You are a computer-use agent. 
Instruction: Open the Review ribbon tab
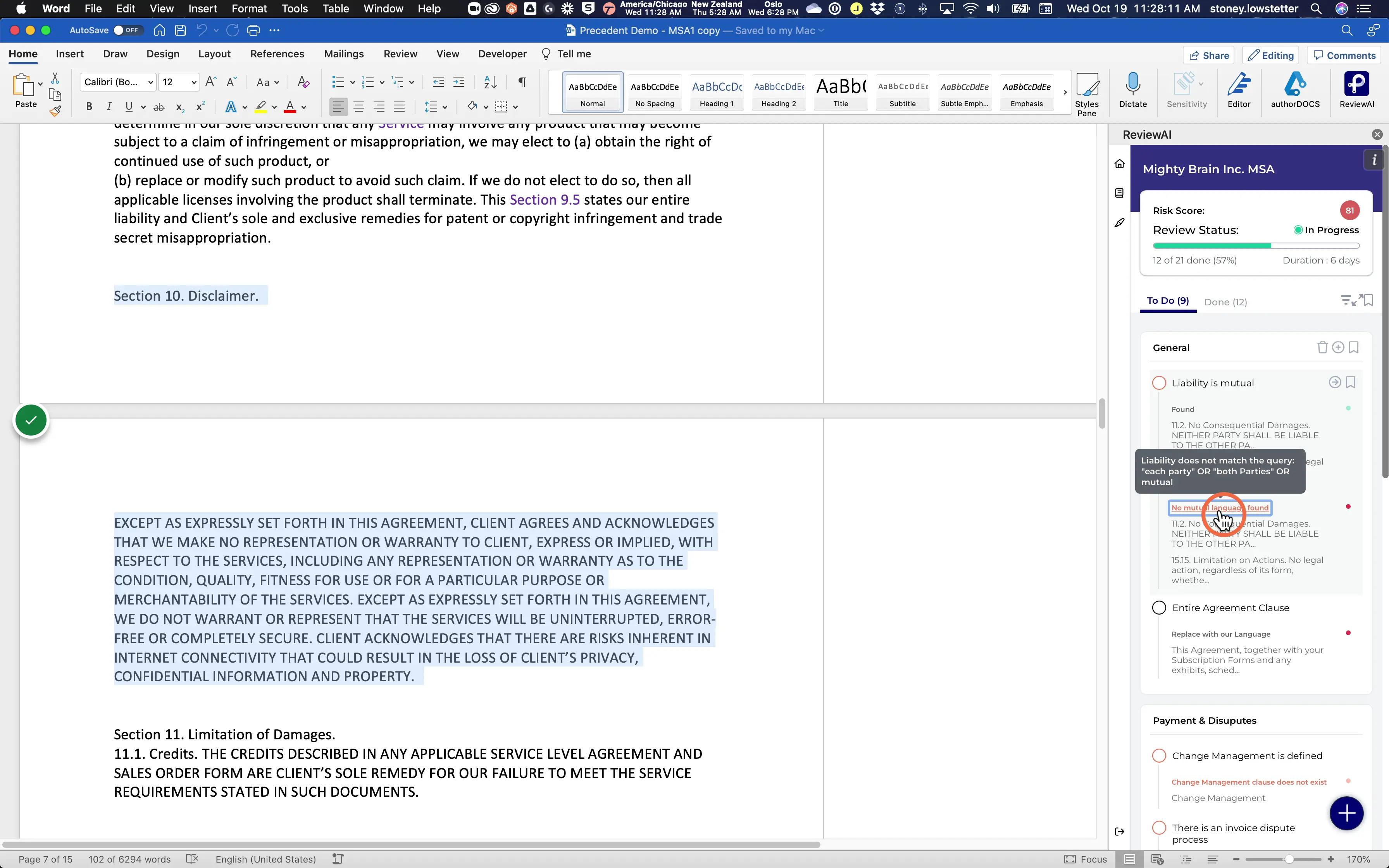400,54
